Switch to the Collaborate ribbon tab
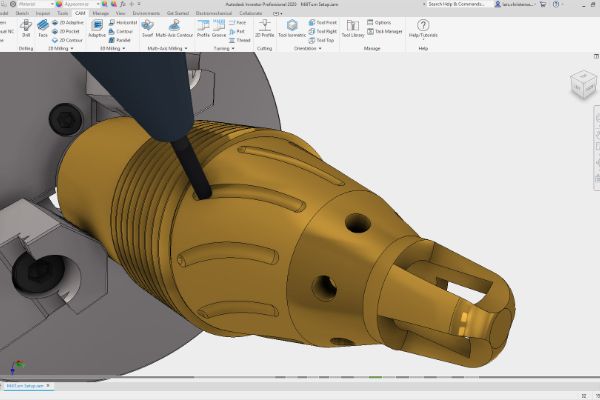 tap(251, 13)
